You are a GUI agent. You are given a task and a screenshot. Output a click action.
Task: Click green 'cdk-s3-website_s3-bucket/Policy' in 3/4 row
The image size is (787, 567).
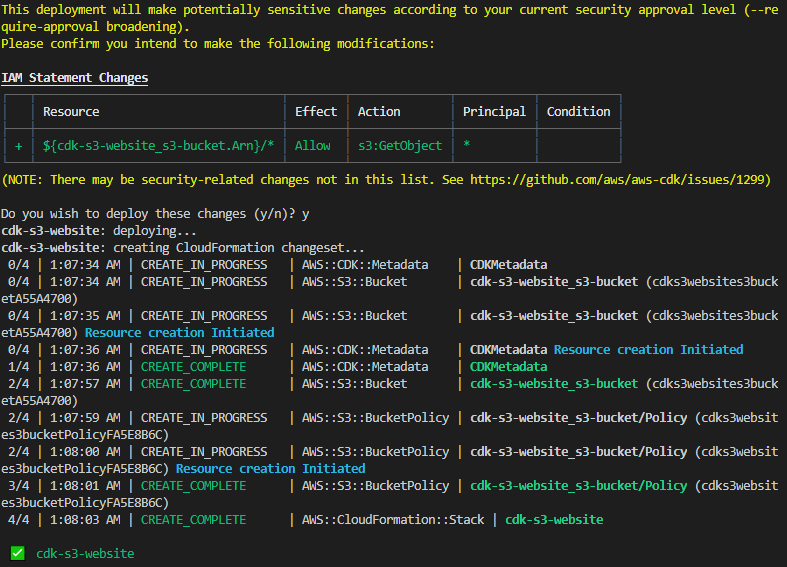coord(579,486)
